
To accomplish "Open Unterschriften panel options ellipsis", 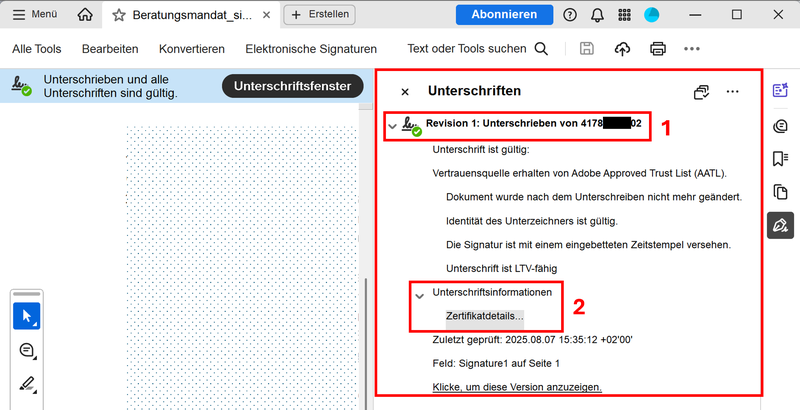I will [x=732, y=91].
